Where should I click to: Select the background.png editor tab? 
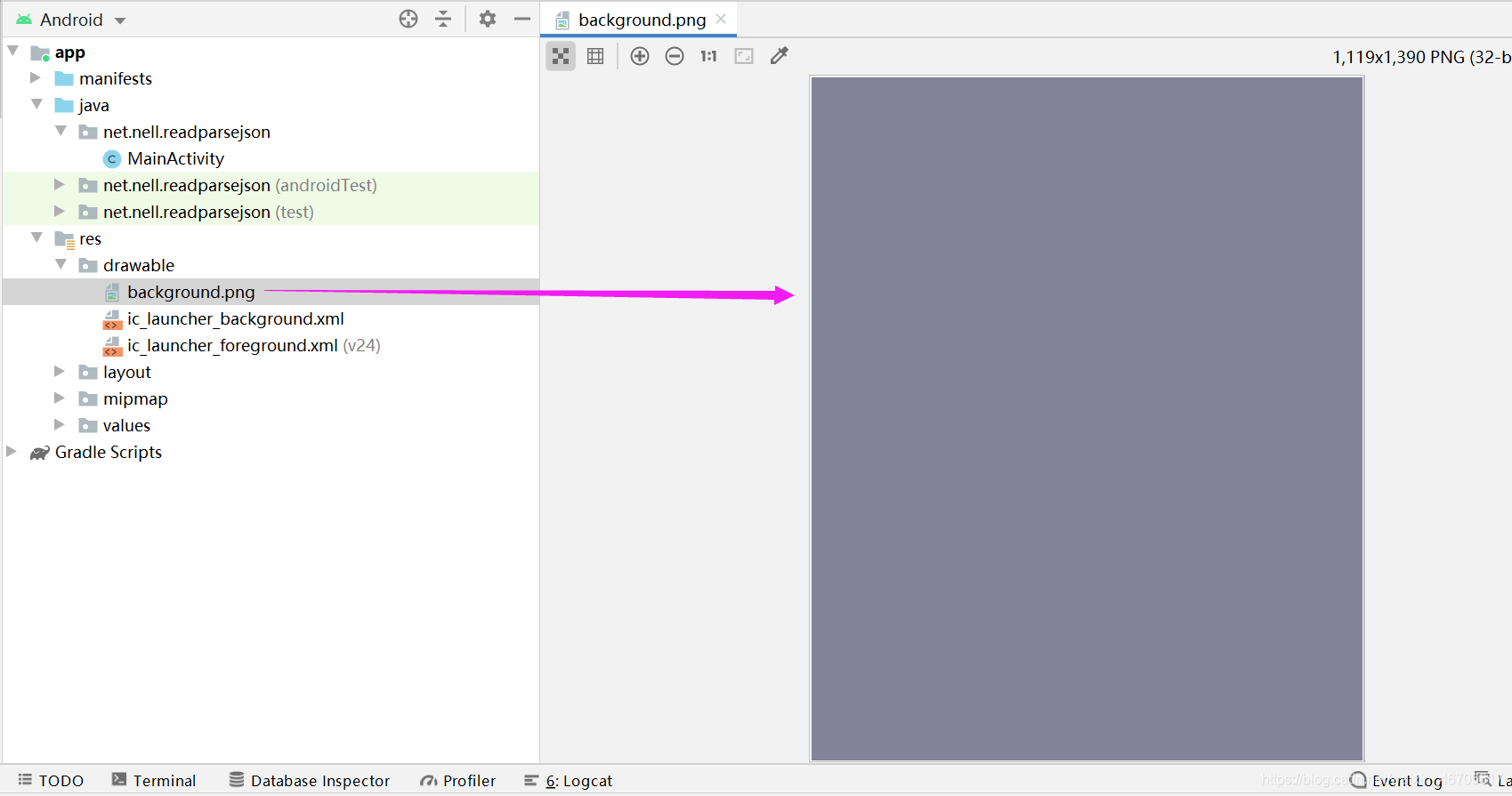(639, 20)
